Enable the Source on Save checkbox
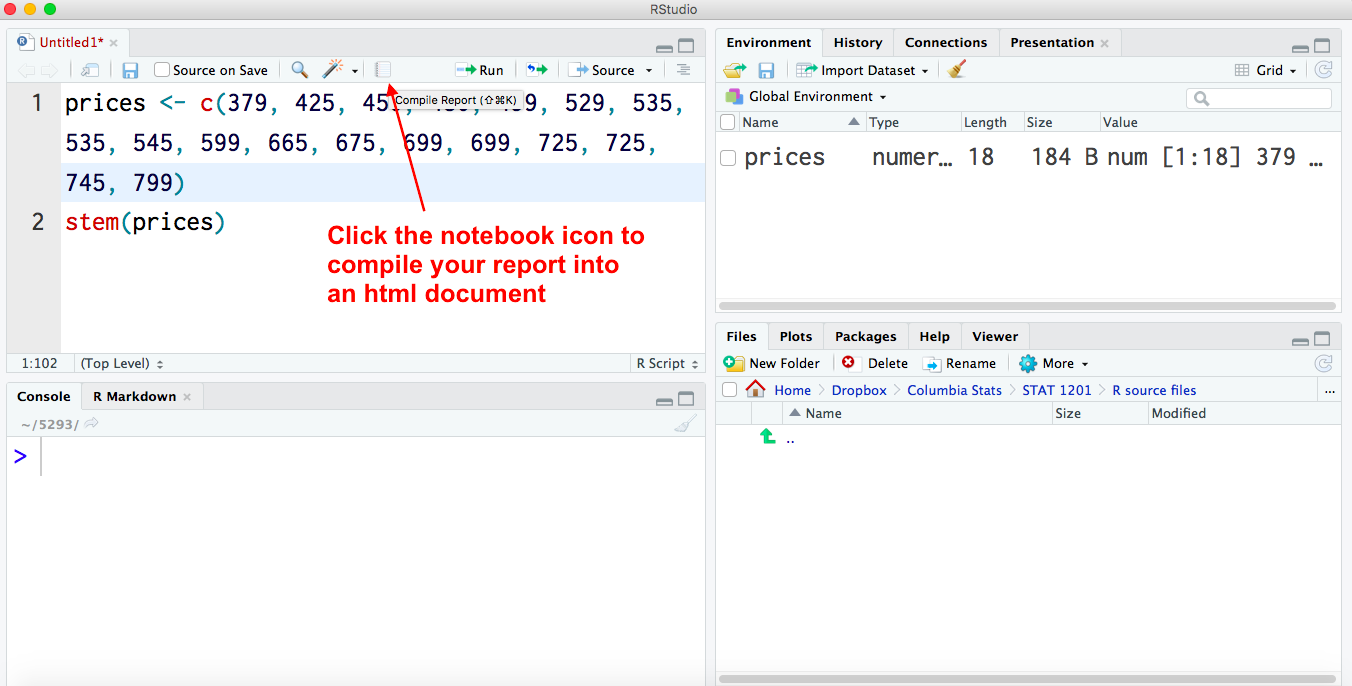Image resolution: width=1352 pixels, height=686 pixels. (161, 70)
